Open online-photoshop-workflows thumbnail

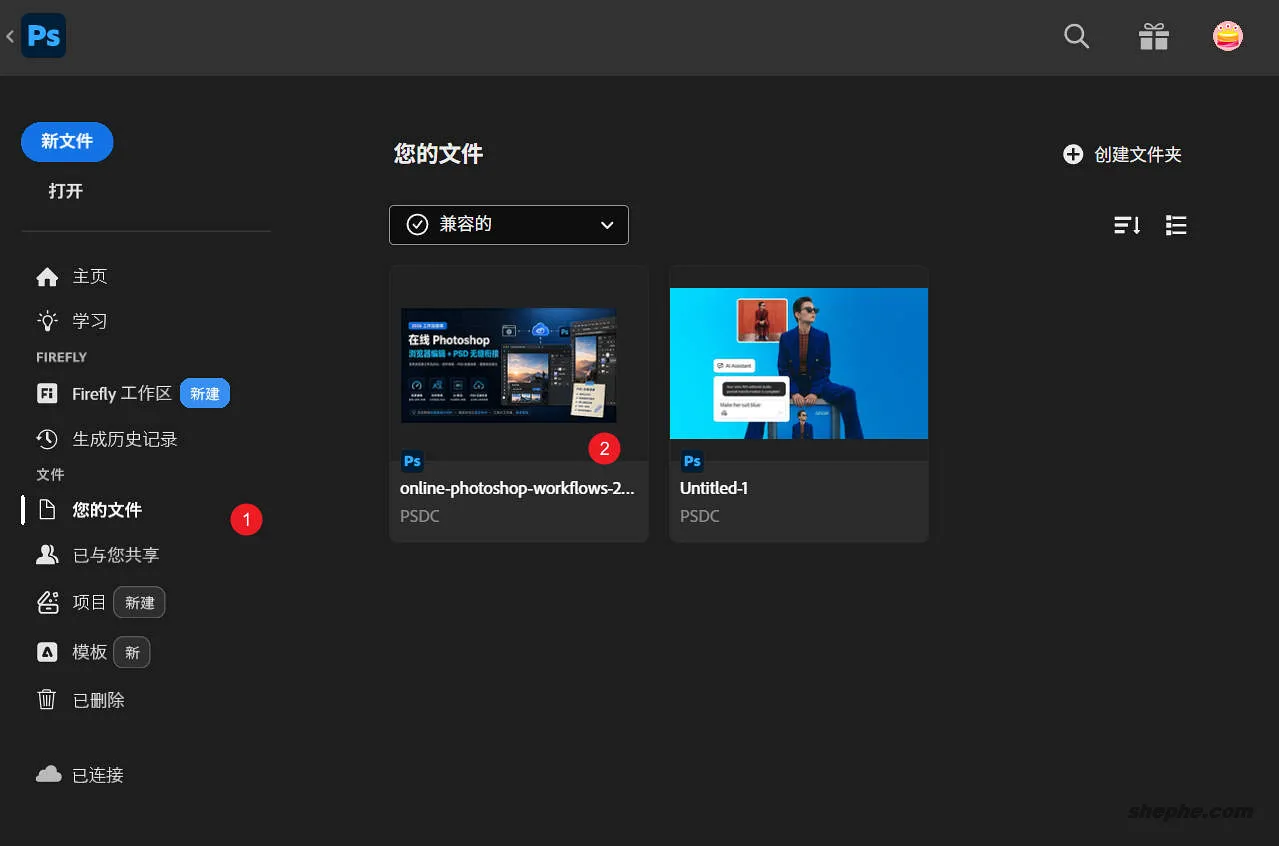coord(509,365)
